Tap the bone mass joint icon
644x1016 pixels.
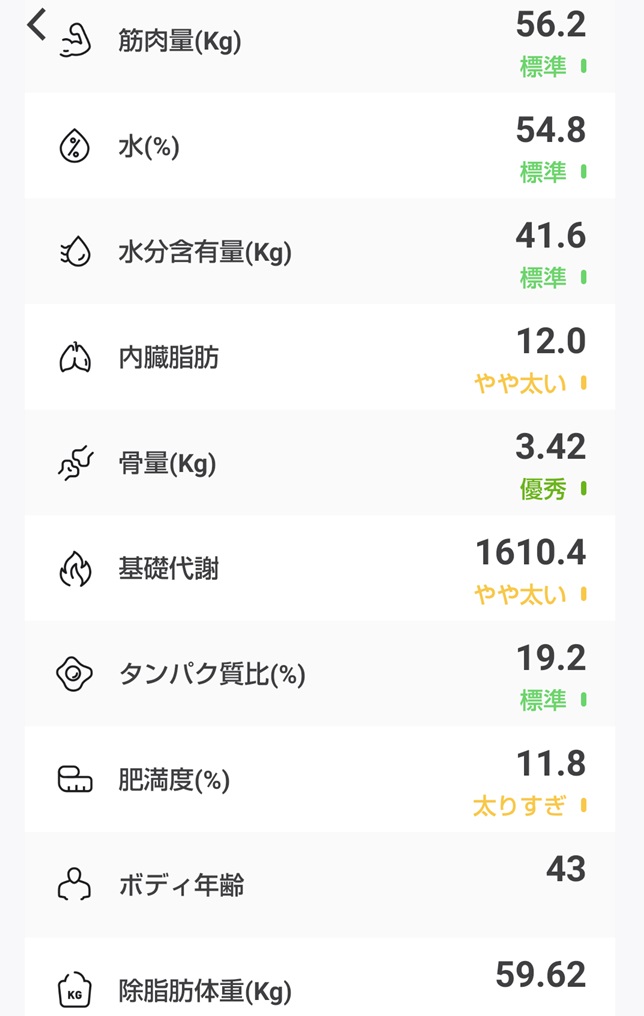[75, 463]
